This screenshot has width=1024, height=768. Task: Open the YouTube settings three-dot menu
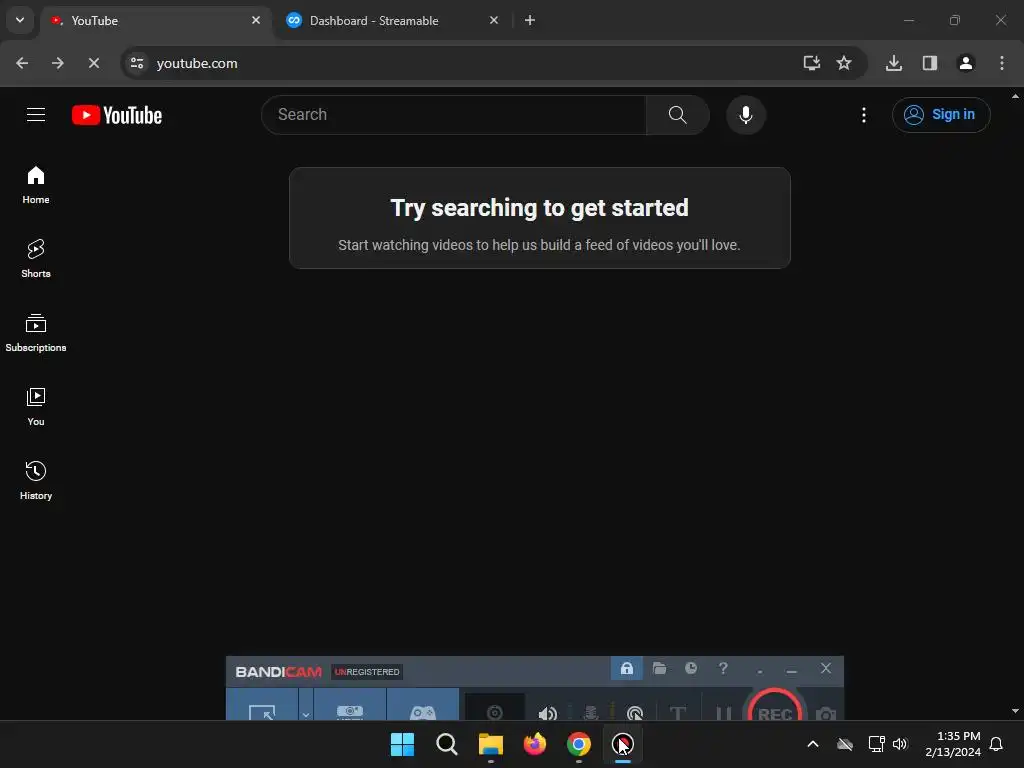[x=863, y=115]
